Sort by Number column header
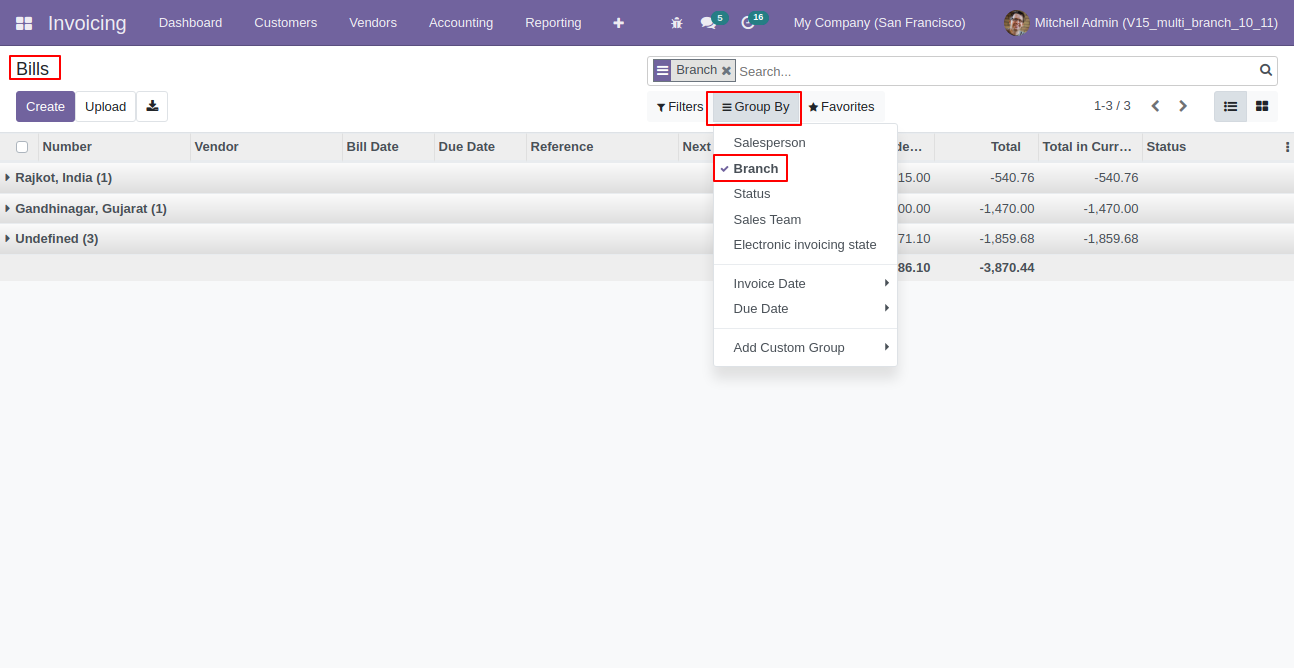Viewport: 1294px width, 668px height. point(114,147)
